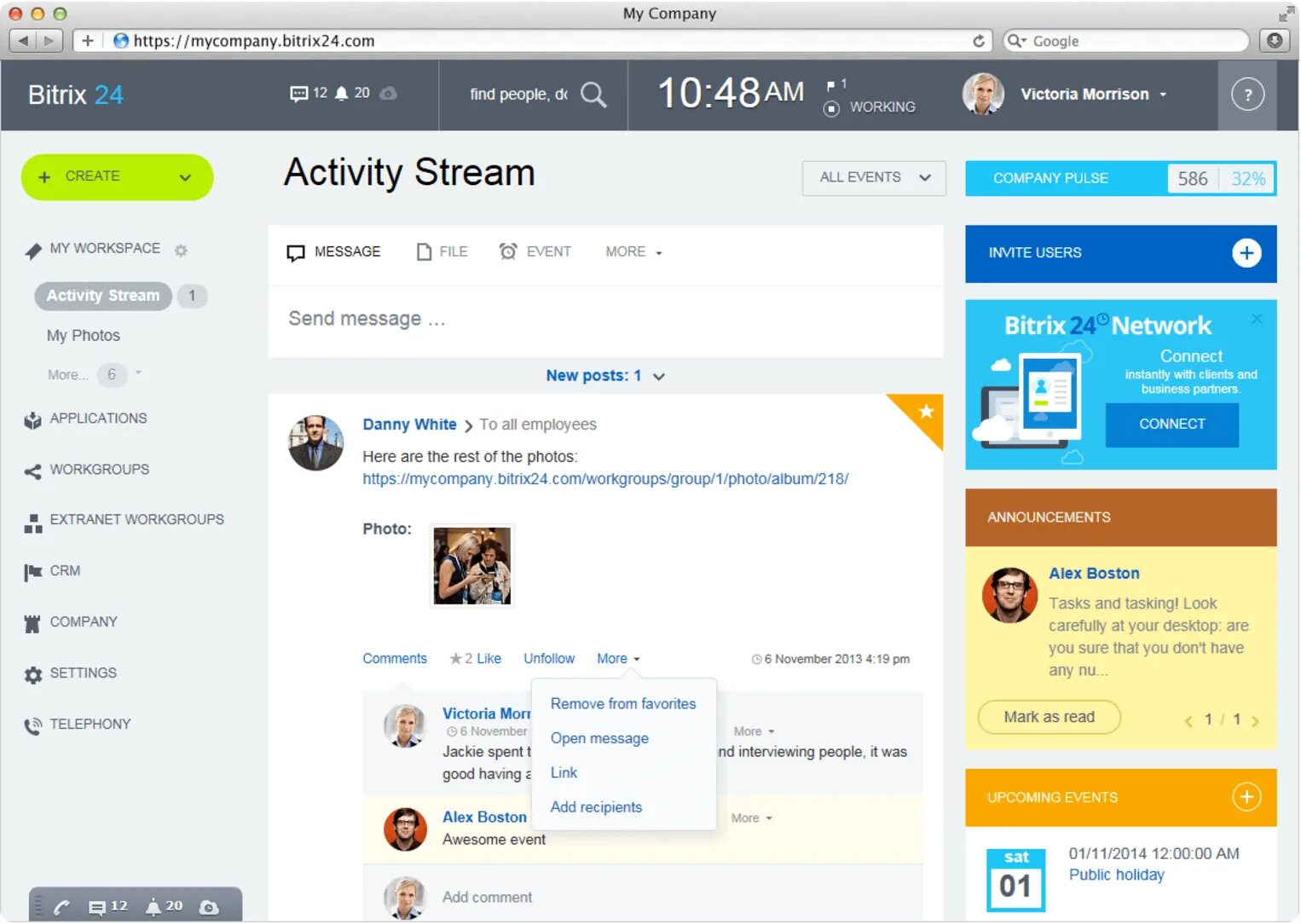Open phone call icon in bottom bar
The image size is (1301, 924).
tap(61, 907)
